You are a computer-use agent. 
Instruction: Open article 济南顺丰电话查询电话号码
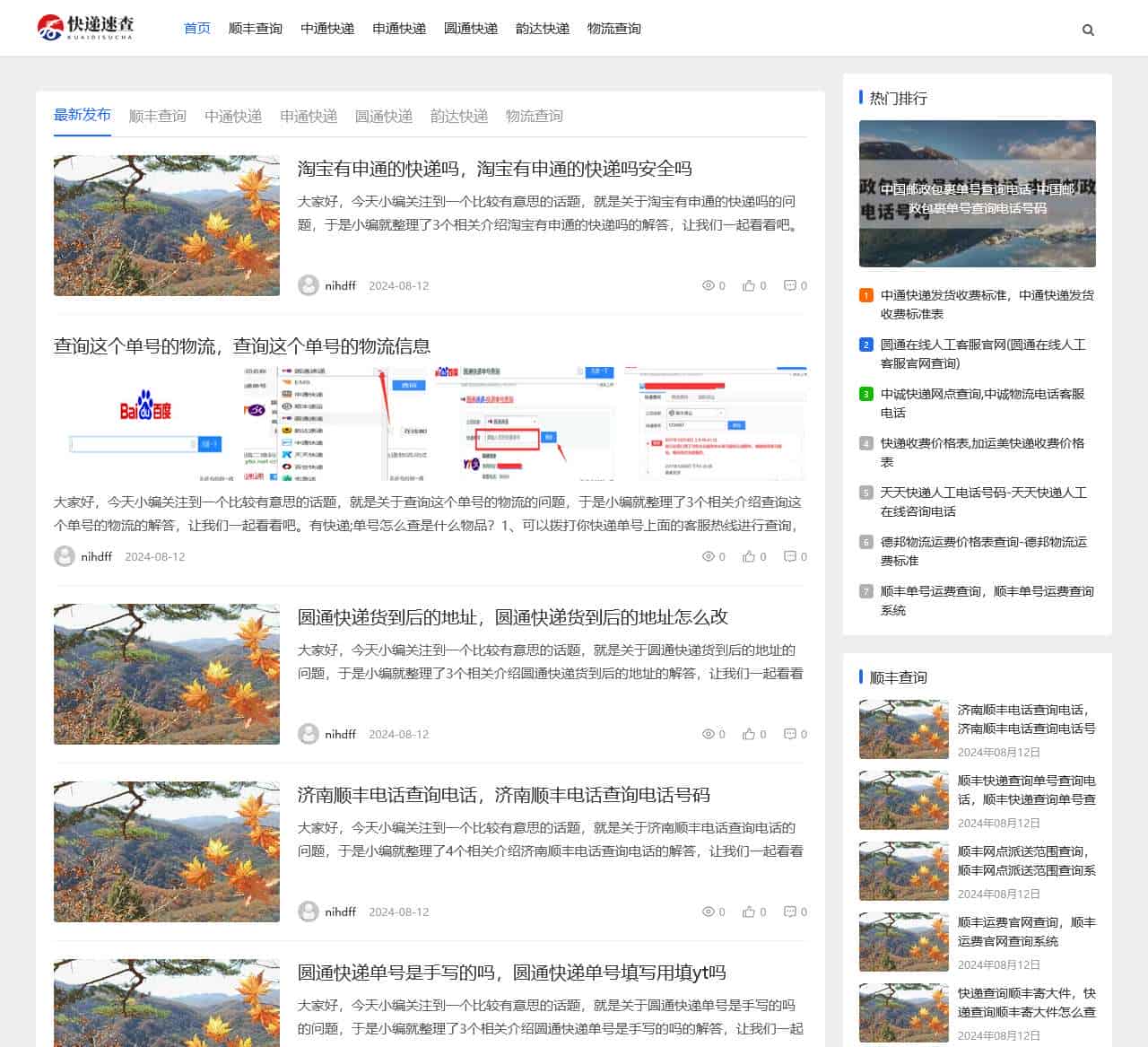point(504,795)
